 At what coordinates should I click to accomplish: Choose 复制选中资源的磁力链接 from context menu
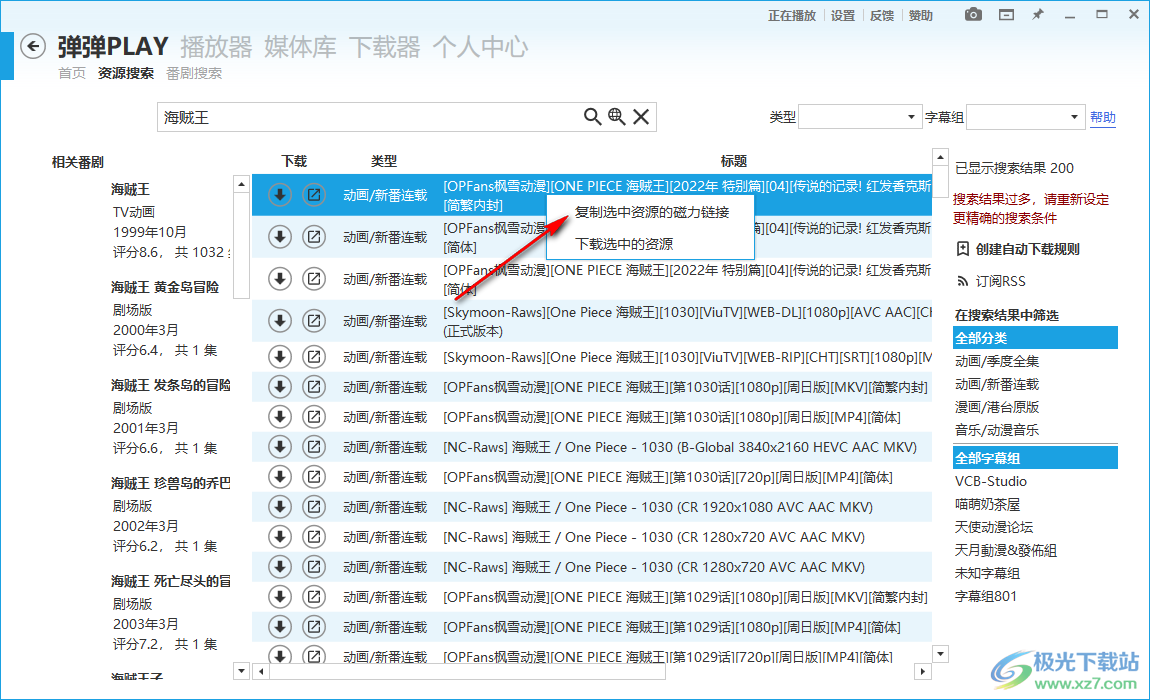pyautogui.click(x=651, y=213)
